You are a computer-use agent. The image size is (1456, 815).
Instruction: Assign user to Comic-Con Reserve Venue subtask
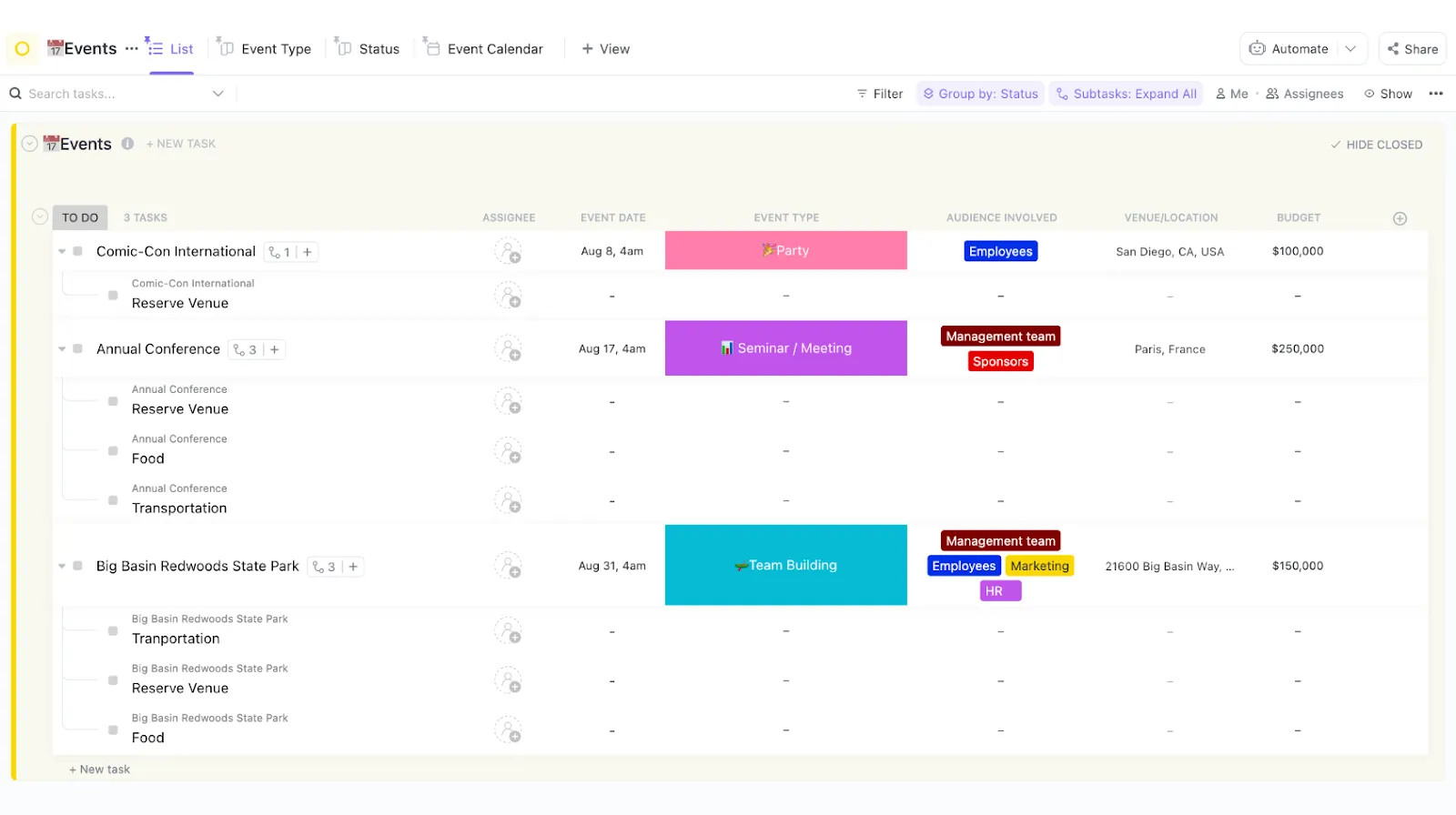[x=508, y=296]
